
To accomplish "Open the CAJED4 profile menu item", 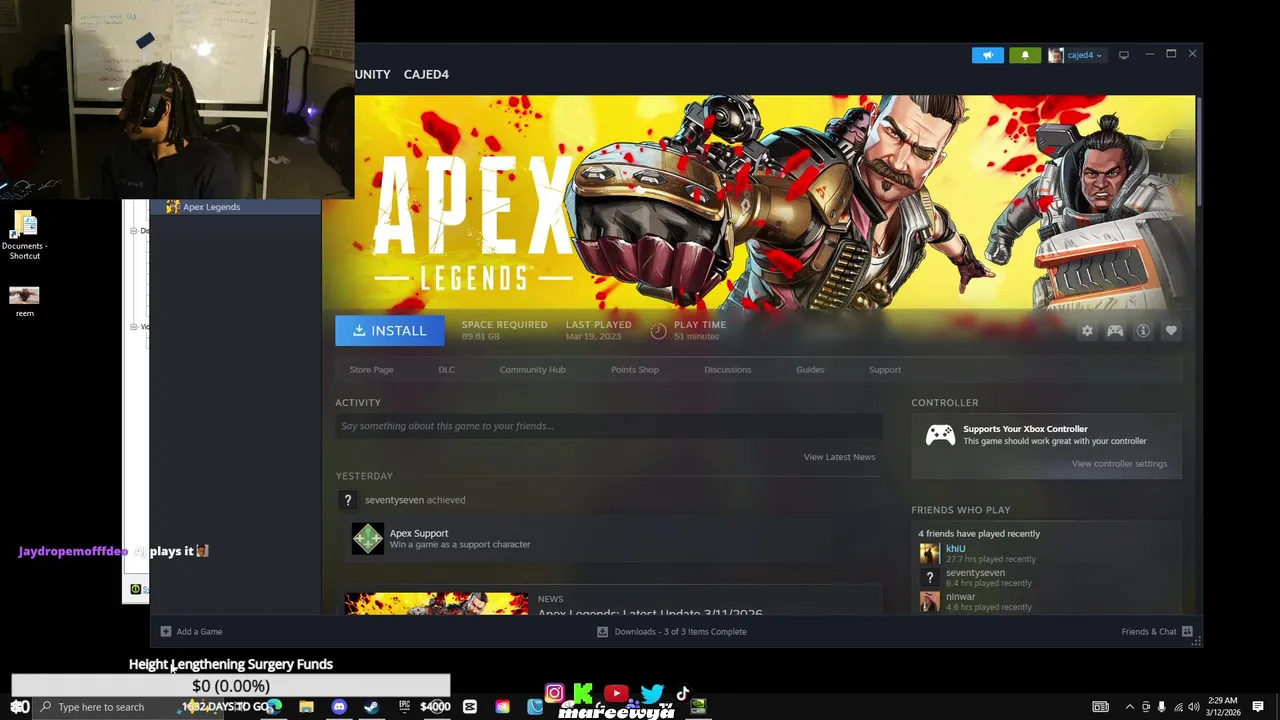I will coord(426,74).
